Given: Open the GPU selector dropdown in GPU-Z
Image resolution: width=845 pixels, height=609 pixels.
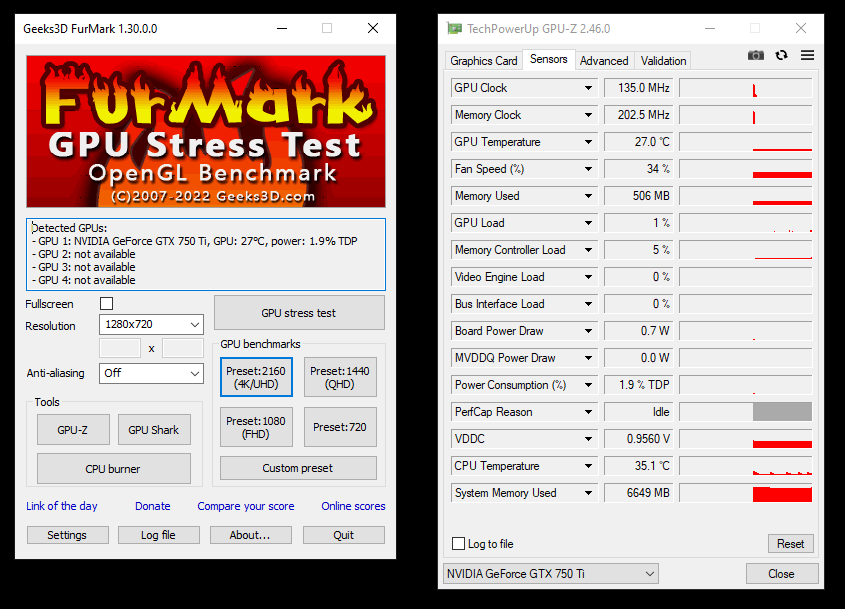Looking at the screenshot, I should click(550, 573).
